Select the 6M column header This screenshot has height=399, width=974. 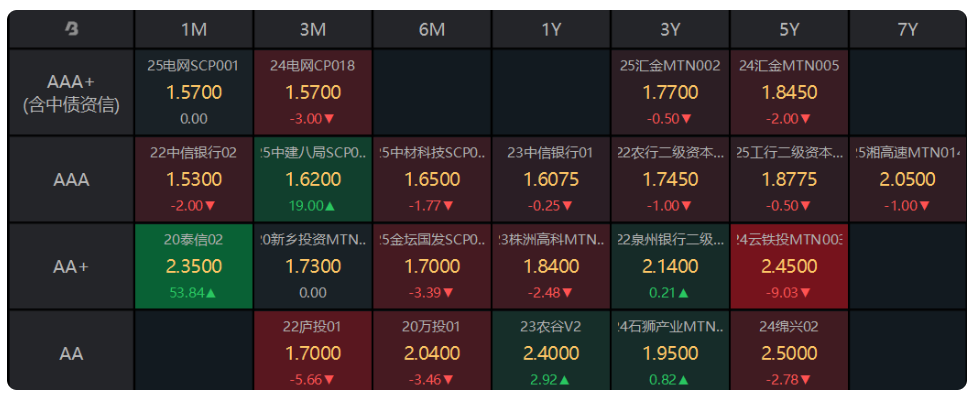[432, 30]
